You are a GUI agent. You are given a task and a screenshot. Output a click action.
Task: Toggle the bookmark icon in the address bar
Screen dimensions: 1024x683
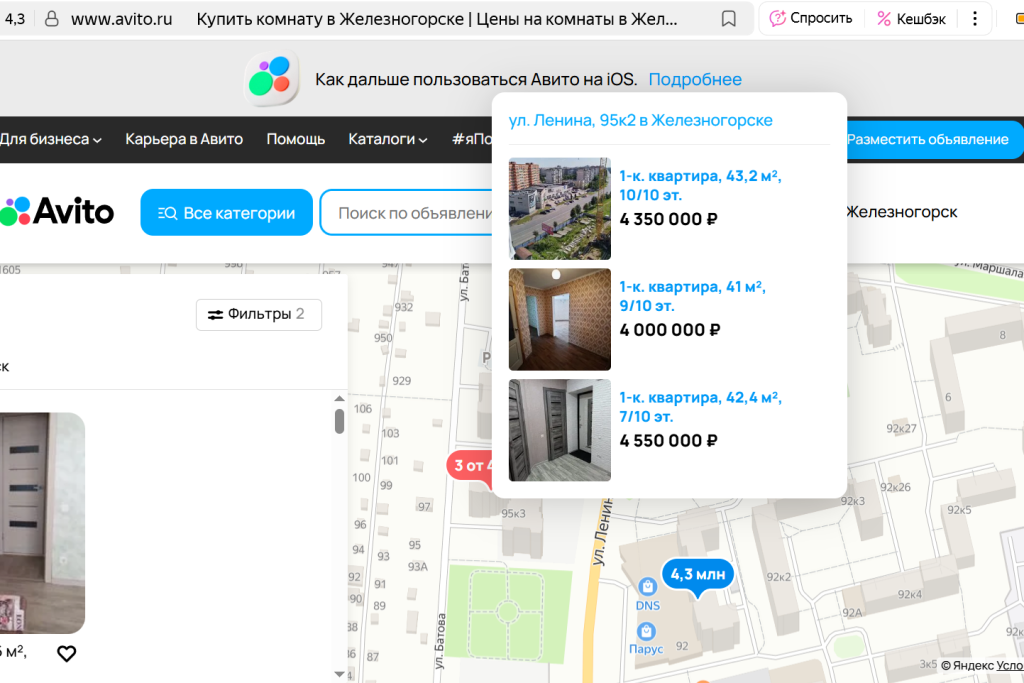coord(728,18)
